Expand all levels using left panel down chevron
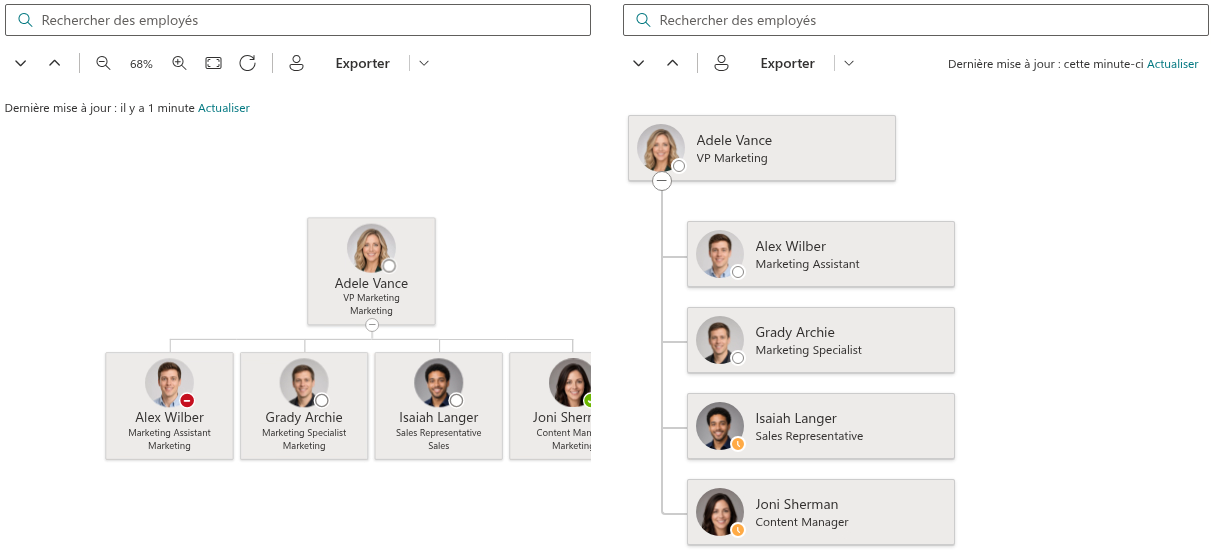 tap(21, 63)
